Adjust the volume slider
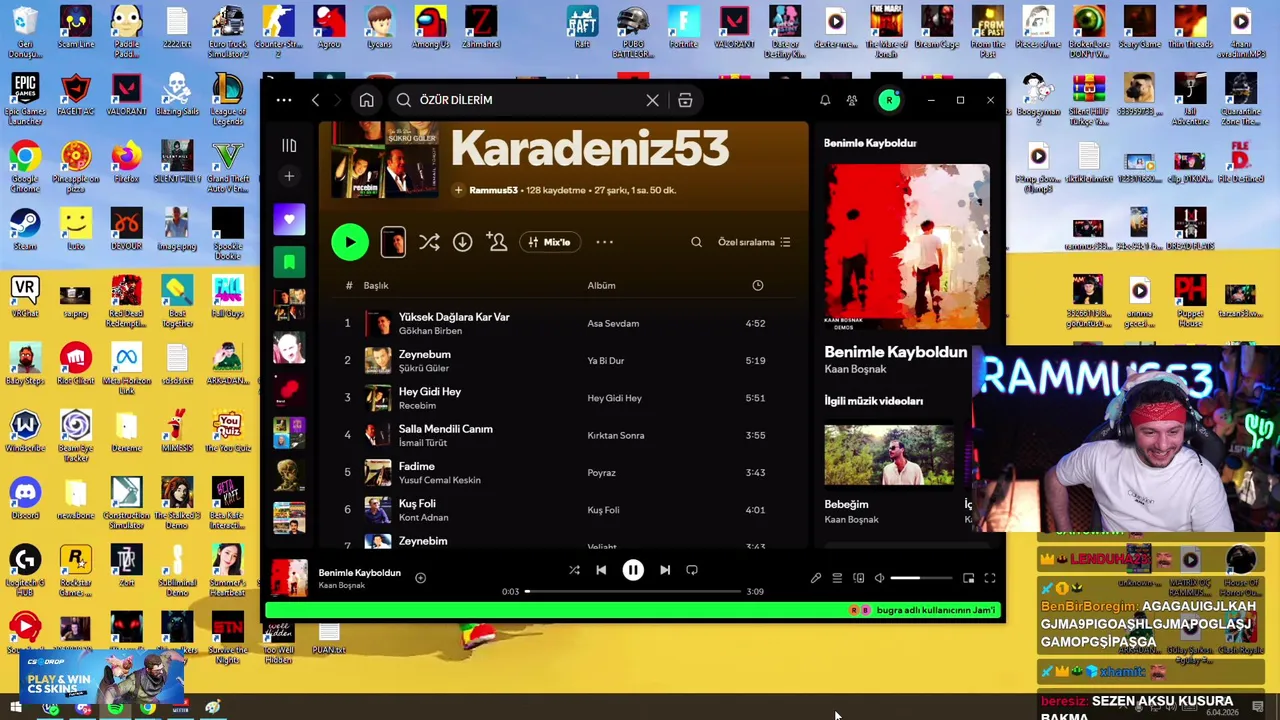This screenshot has height=720, width=1280. 920,578
